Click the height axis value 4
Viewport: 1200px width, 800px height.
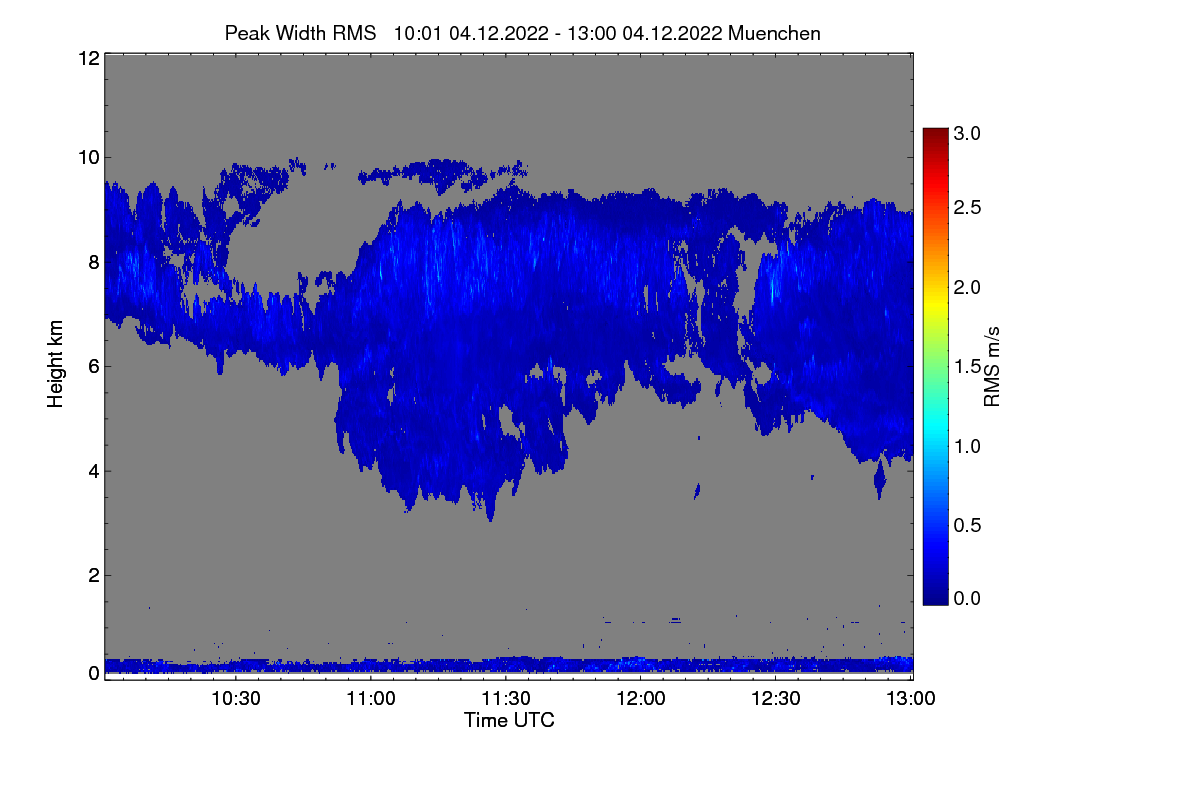[x=94, y=470]
